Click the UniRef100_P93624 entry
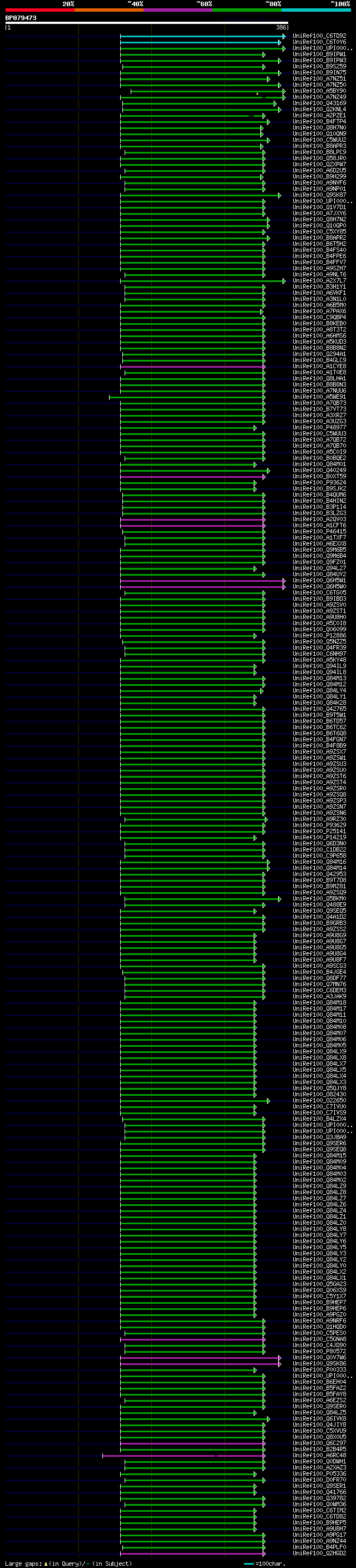This screenshot has width=356, height=1568. 319,482
